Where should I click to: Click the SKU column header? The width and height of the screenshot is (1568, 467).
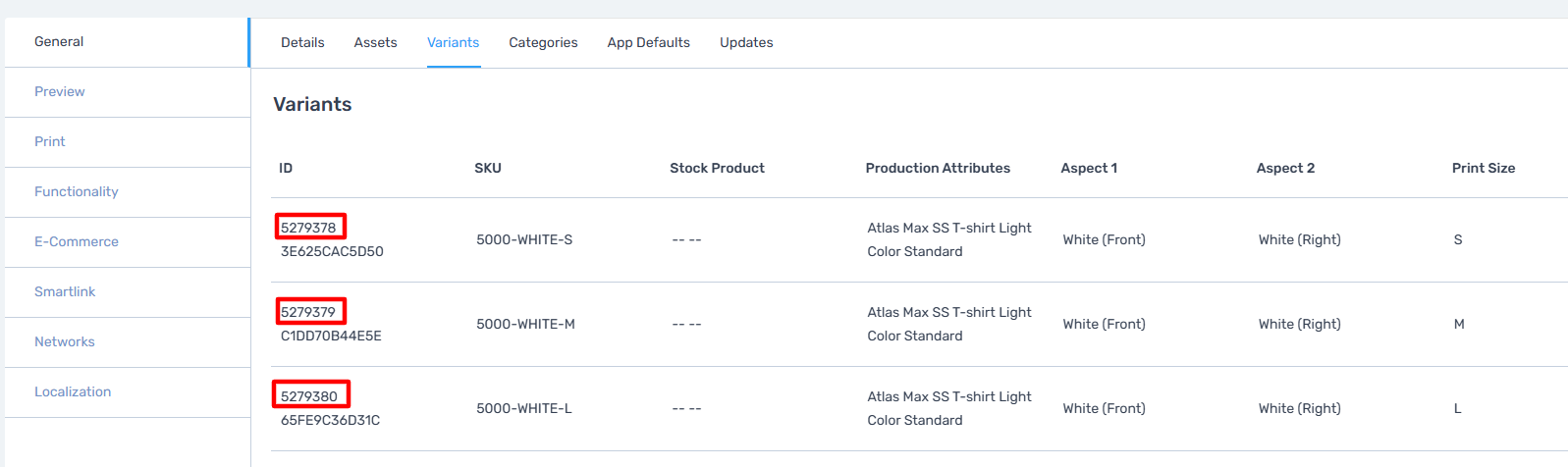click(x=488, y=168)
